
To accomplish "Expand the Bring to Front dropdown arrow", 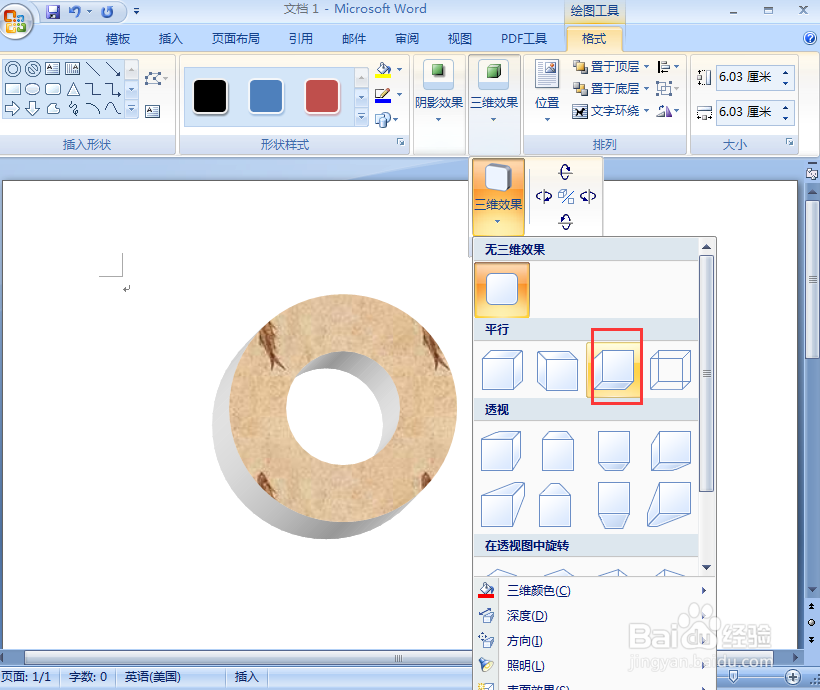I will (x=646, y=66).
